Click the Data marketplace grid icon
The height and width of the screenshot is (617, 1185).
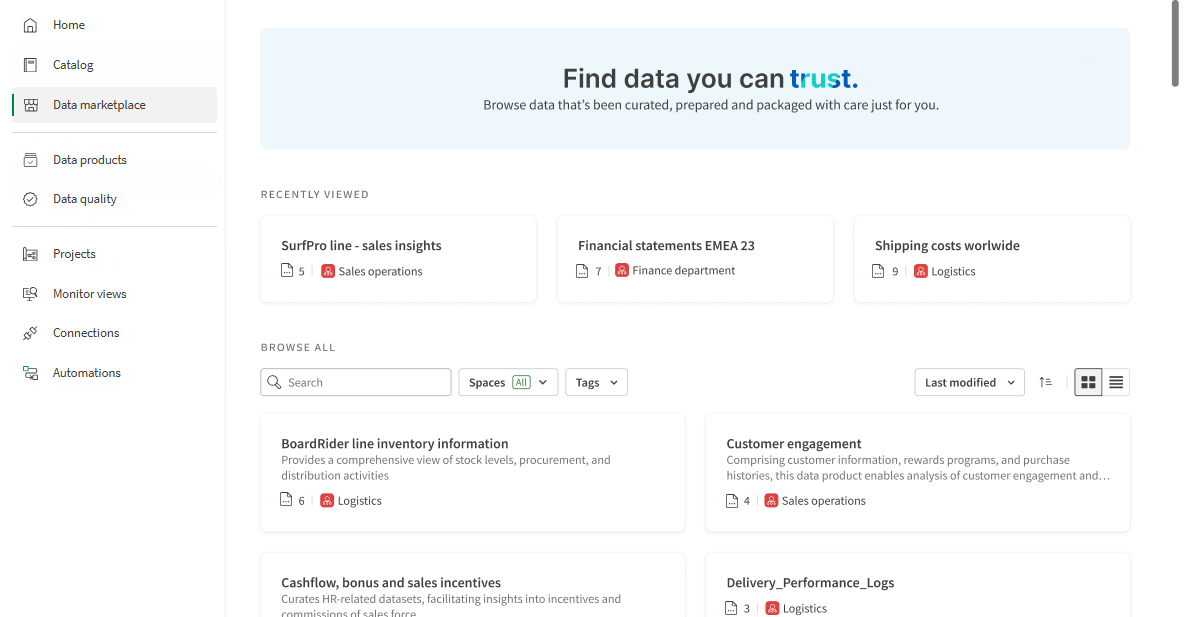point(29,104)
